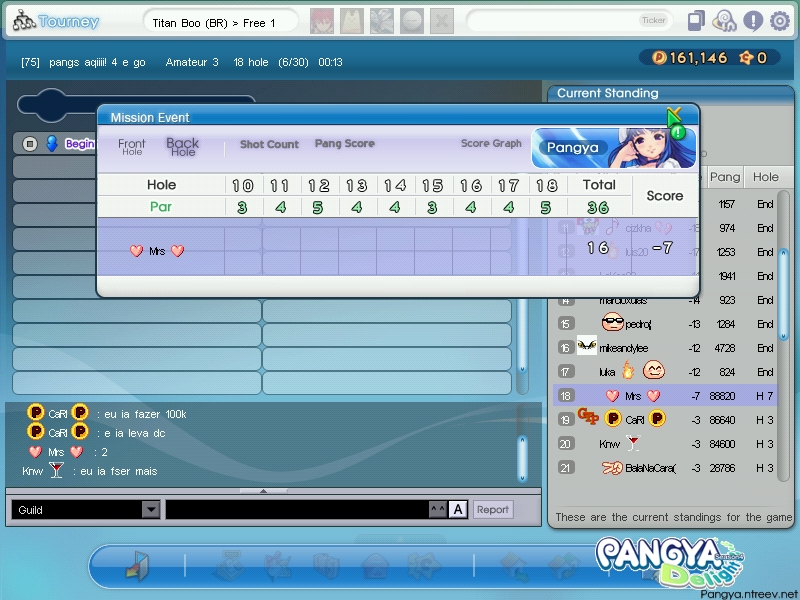Click the Total par value 36
Screen dimensions: 800x600
pyautogui.click(x=598, y=207)
